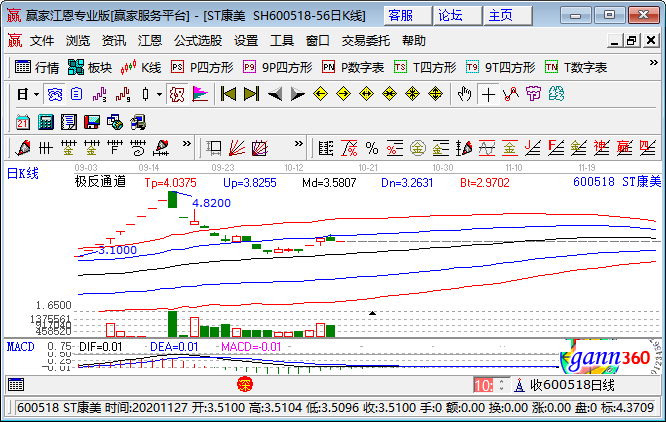Jump to last bar with right-end arrow
This screenshot has height=422, width=666.
(251, 94)
